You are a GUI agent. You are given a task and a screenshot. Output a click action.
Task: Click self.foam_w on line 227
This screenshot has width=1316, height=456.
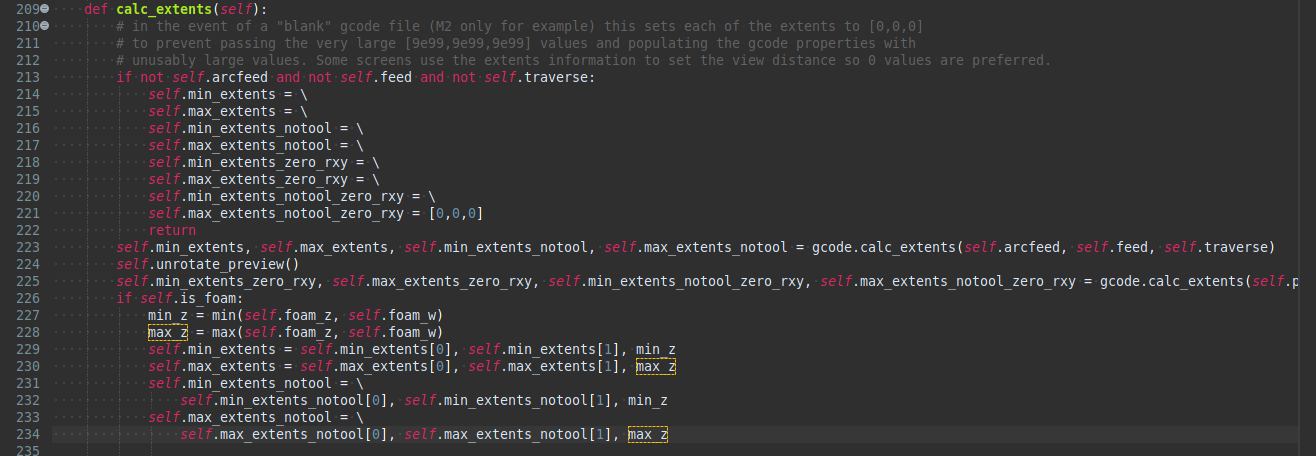coord(396,315)
